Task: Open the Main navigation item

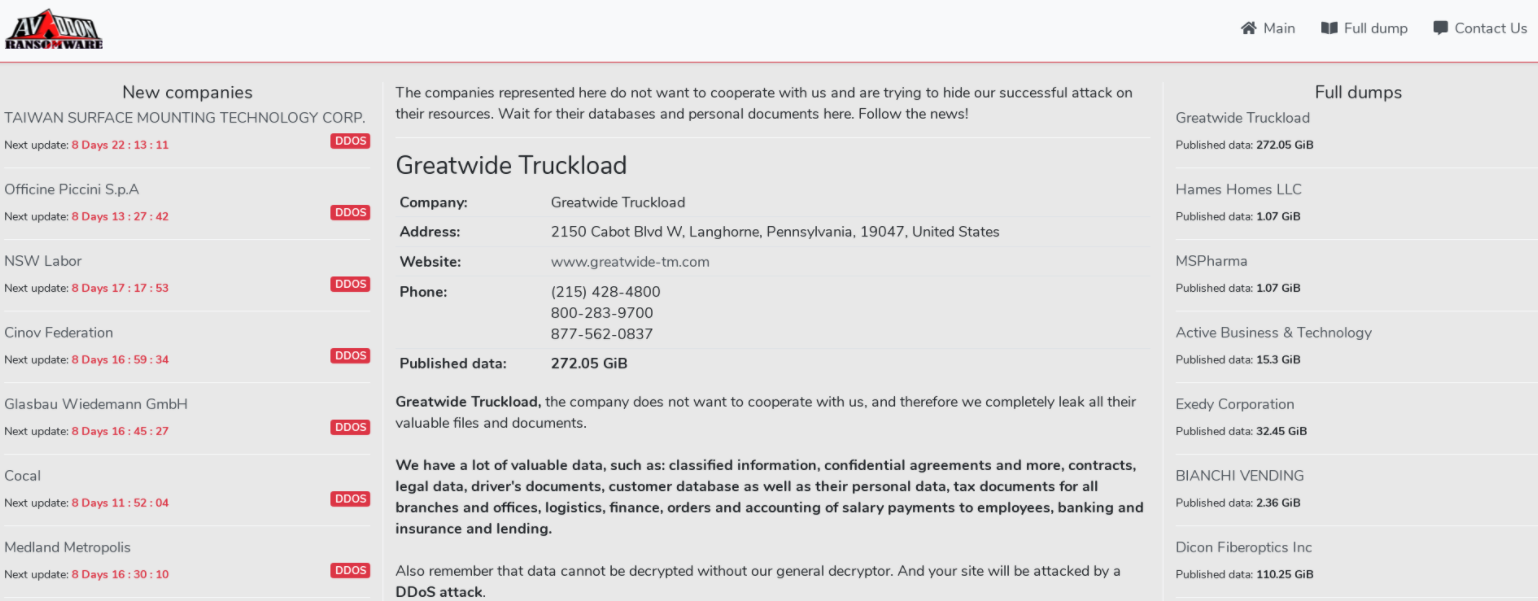Action: coord(1278,28)
